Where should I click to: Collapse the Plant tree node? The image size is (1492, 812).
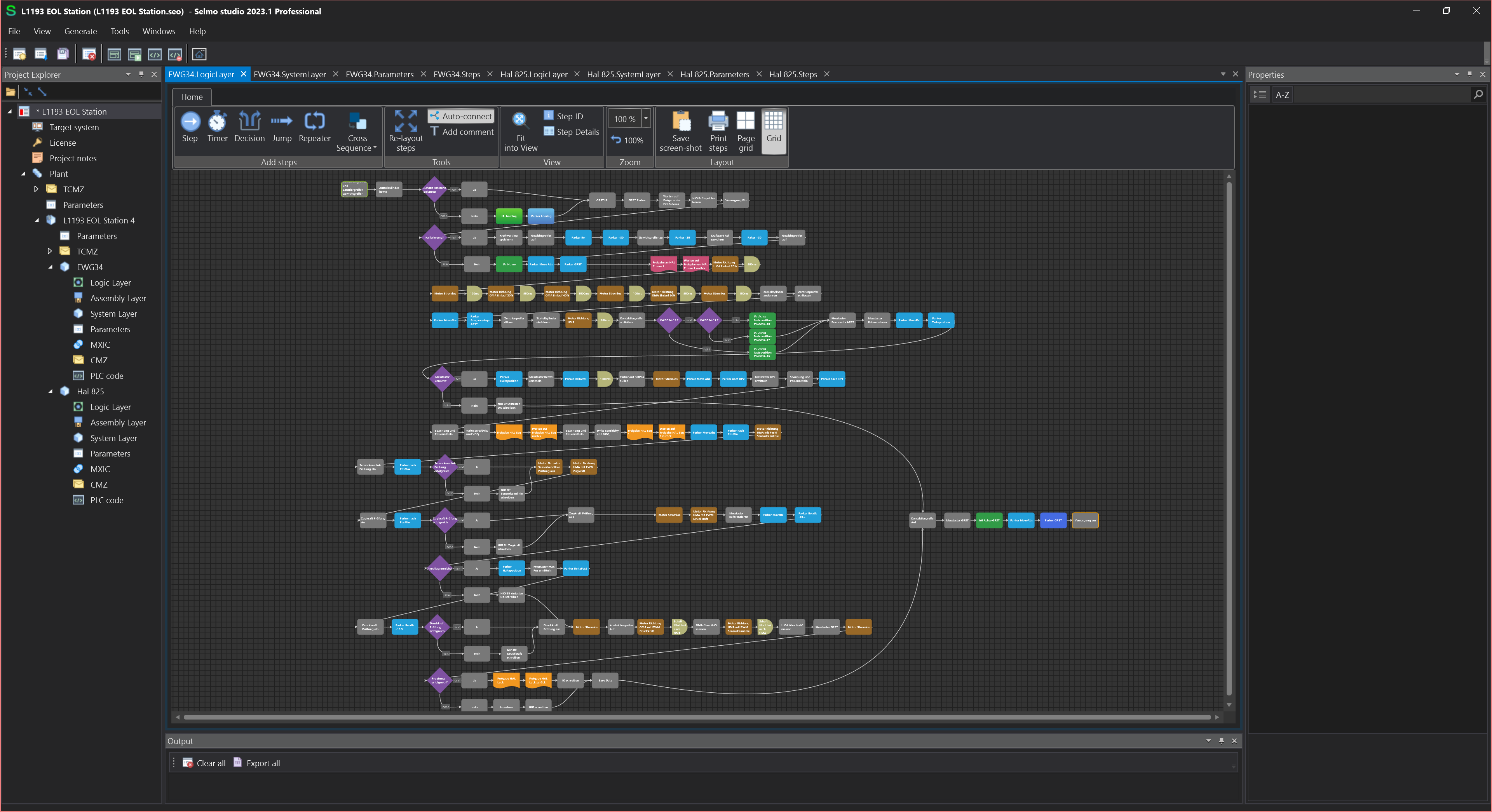coord(23,173)
